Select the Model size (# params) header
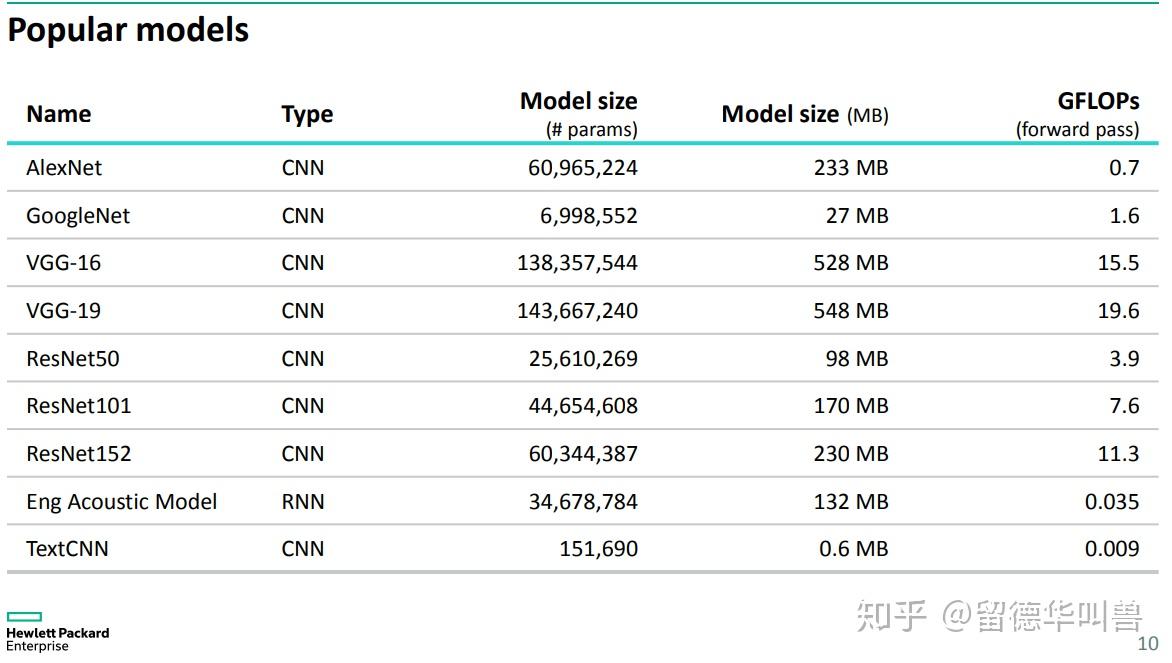Screen dimensions: 1172x663 pos(579,114)
